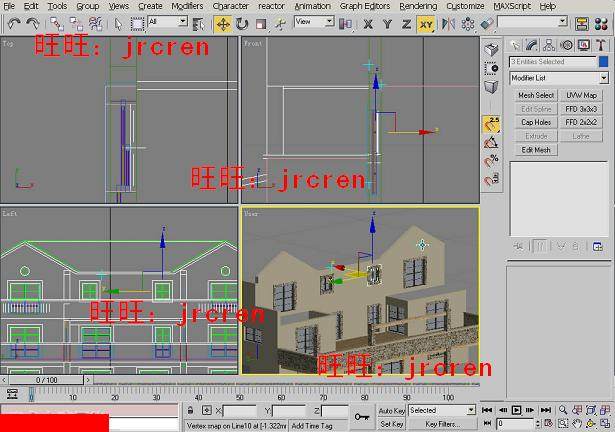
Task: Open the 'Selected' key filter dropdown
Action: pos(442,410)
